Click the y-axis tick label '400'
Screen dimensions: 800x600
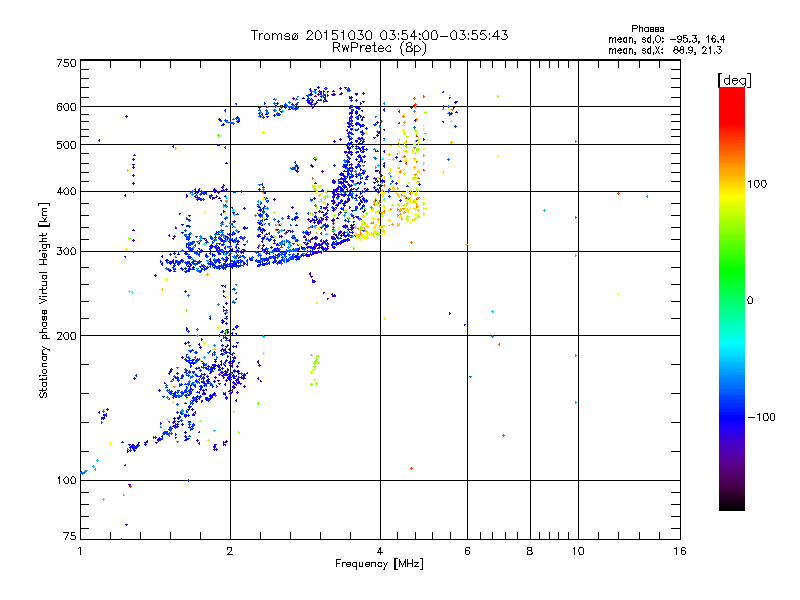tap(66, 192)
